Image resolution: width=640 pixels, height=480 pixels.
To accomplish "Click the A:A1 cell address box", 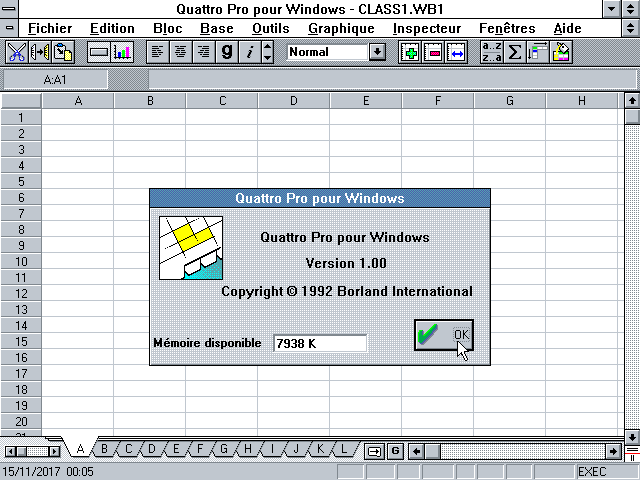I will 55,80.
